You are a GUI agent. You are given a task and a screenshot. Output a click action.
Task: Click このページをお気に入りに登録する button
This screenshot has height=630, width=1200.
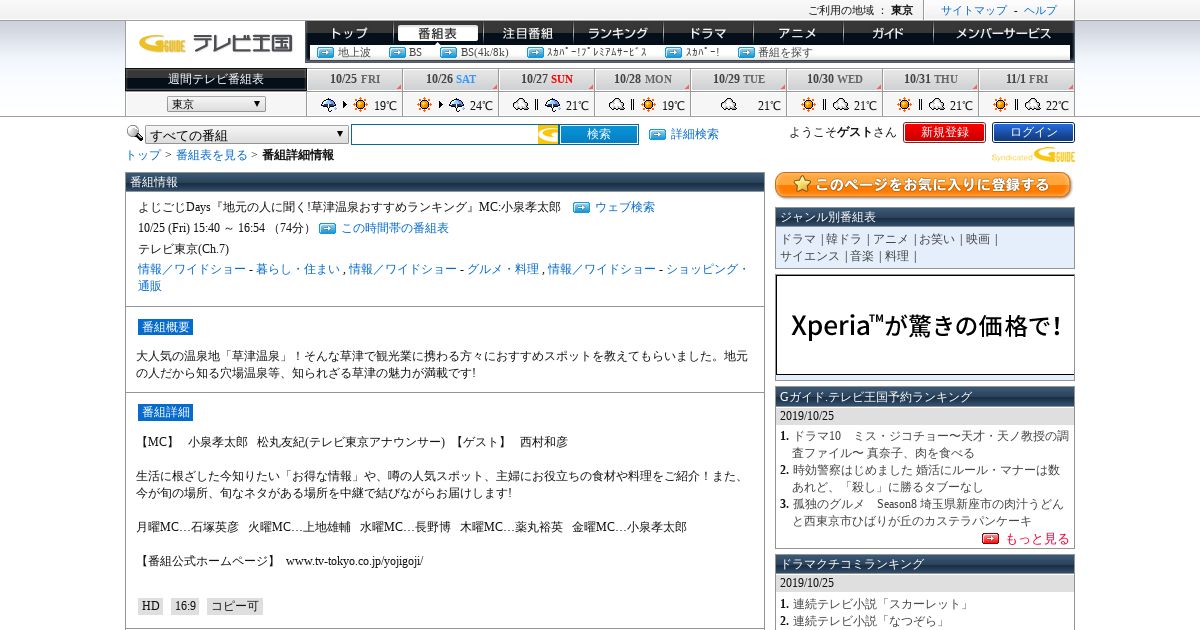click(x=923, y=185)
